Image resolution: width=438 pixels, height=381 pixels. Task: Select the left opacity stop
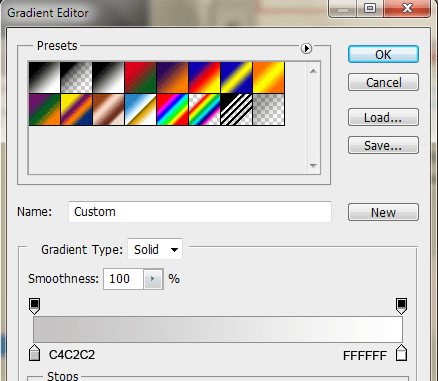coord(35,306)
